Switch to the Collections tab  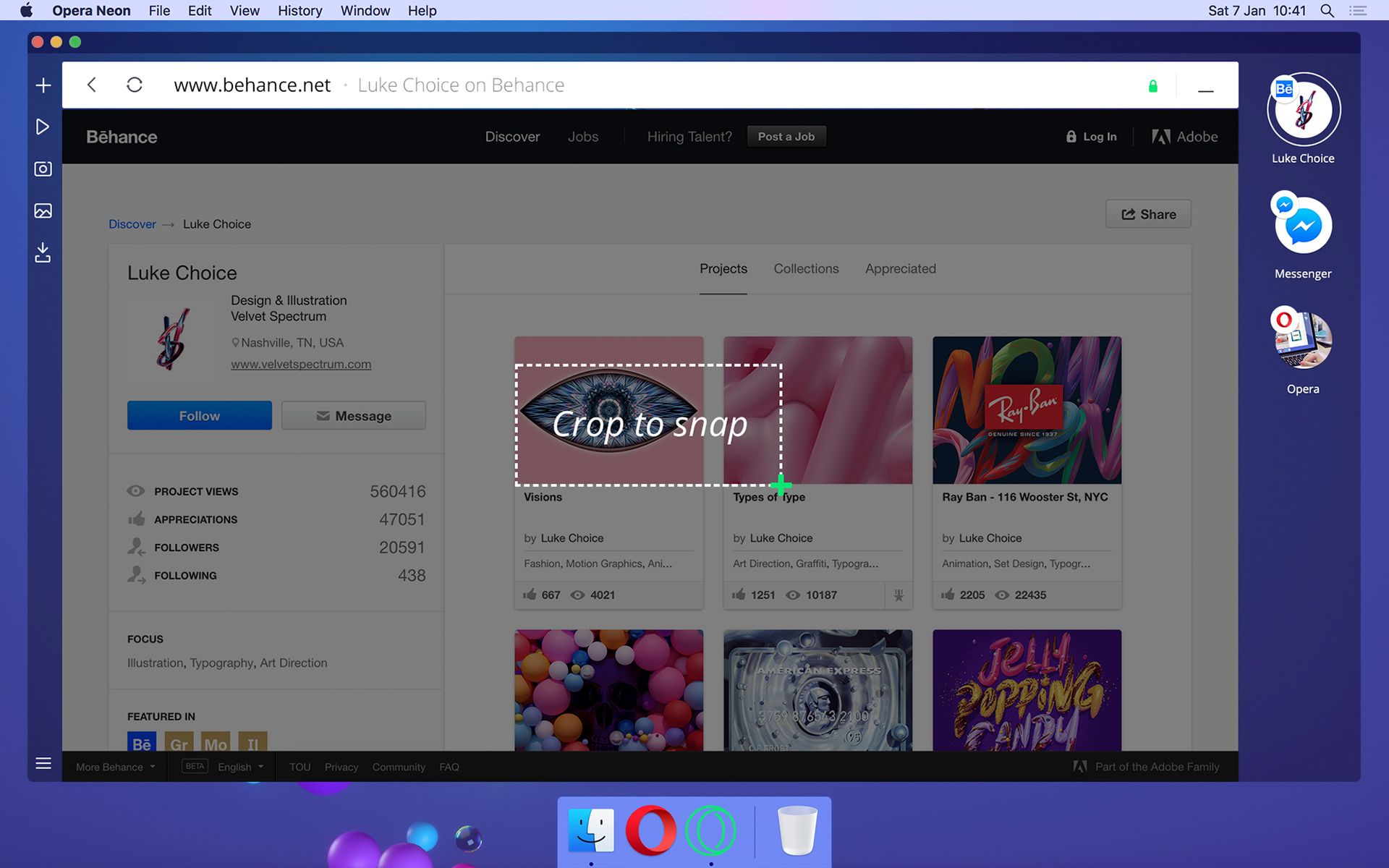(806, 268)
